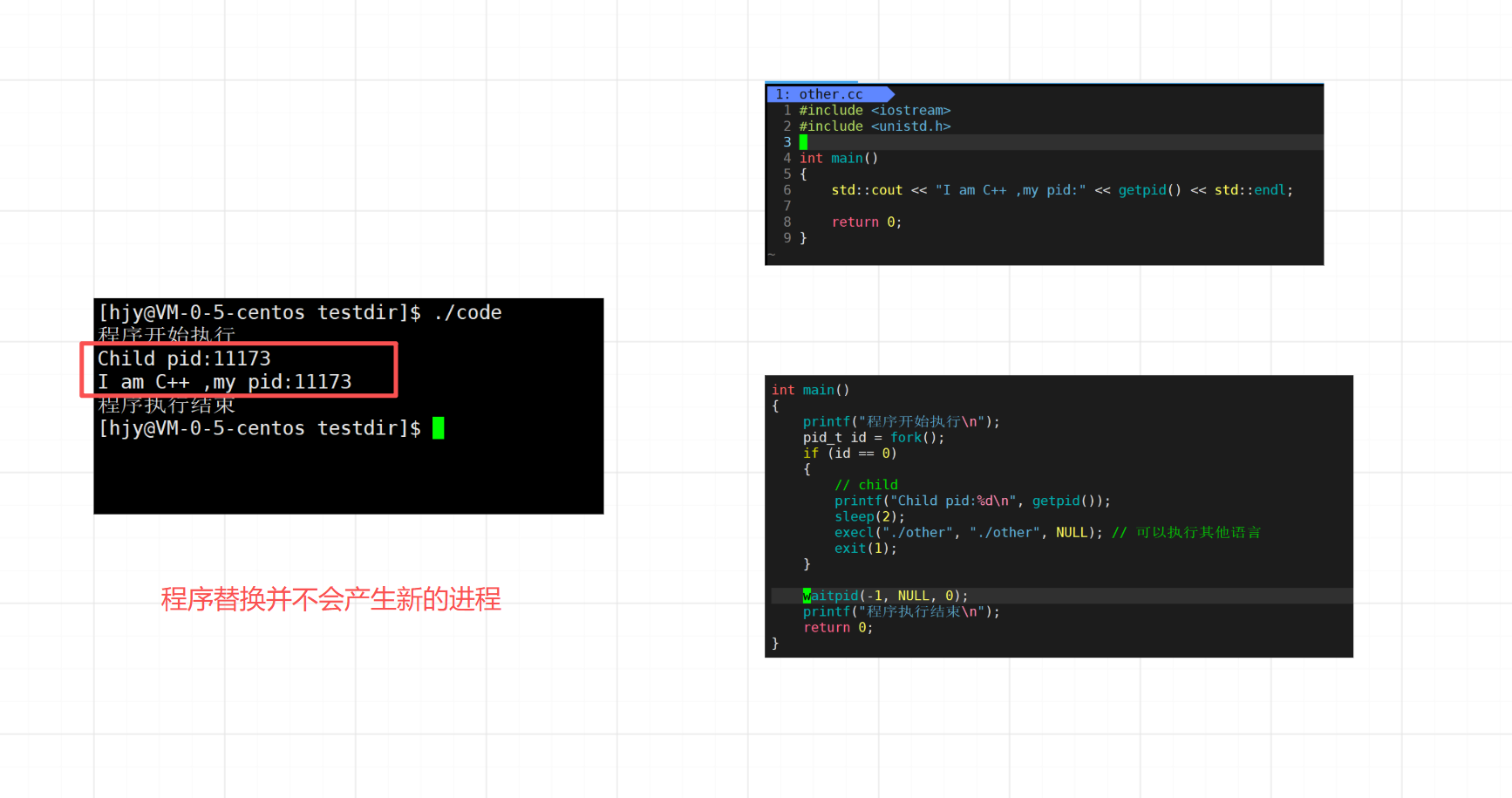1512x798 pixels.
Task: Click '程序开始执行' line in the terminal
Action: click(x=167, y=334)
